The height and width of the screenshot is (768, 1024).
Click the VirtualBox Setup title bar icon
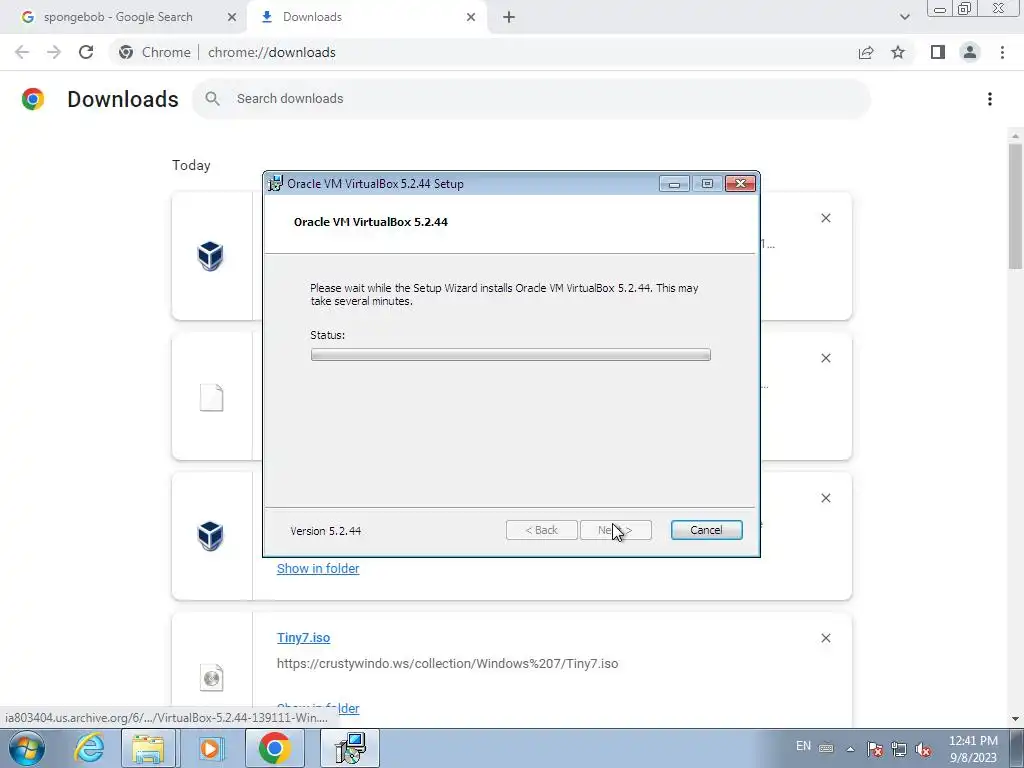click(x=276, y=184)
